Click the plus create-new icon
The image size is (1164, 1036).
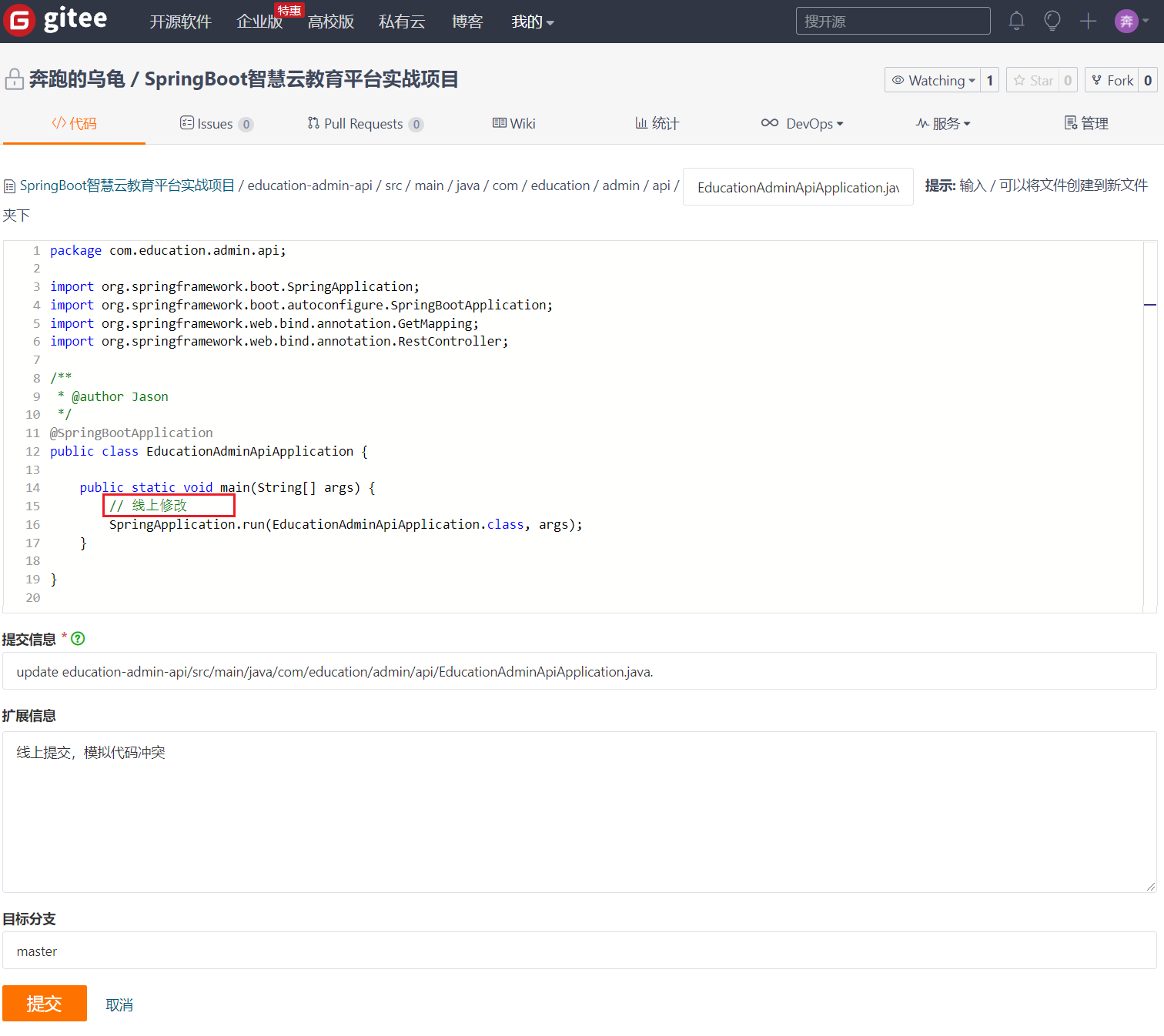(1088, 21)
